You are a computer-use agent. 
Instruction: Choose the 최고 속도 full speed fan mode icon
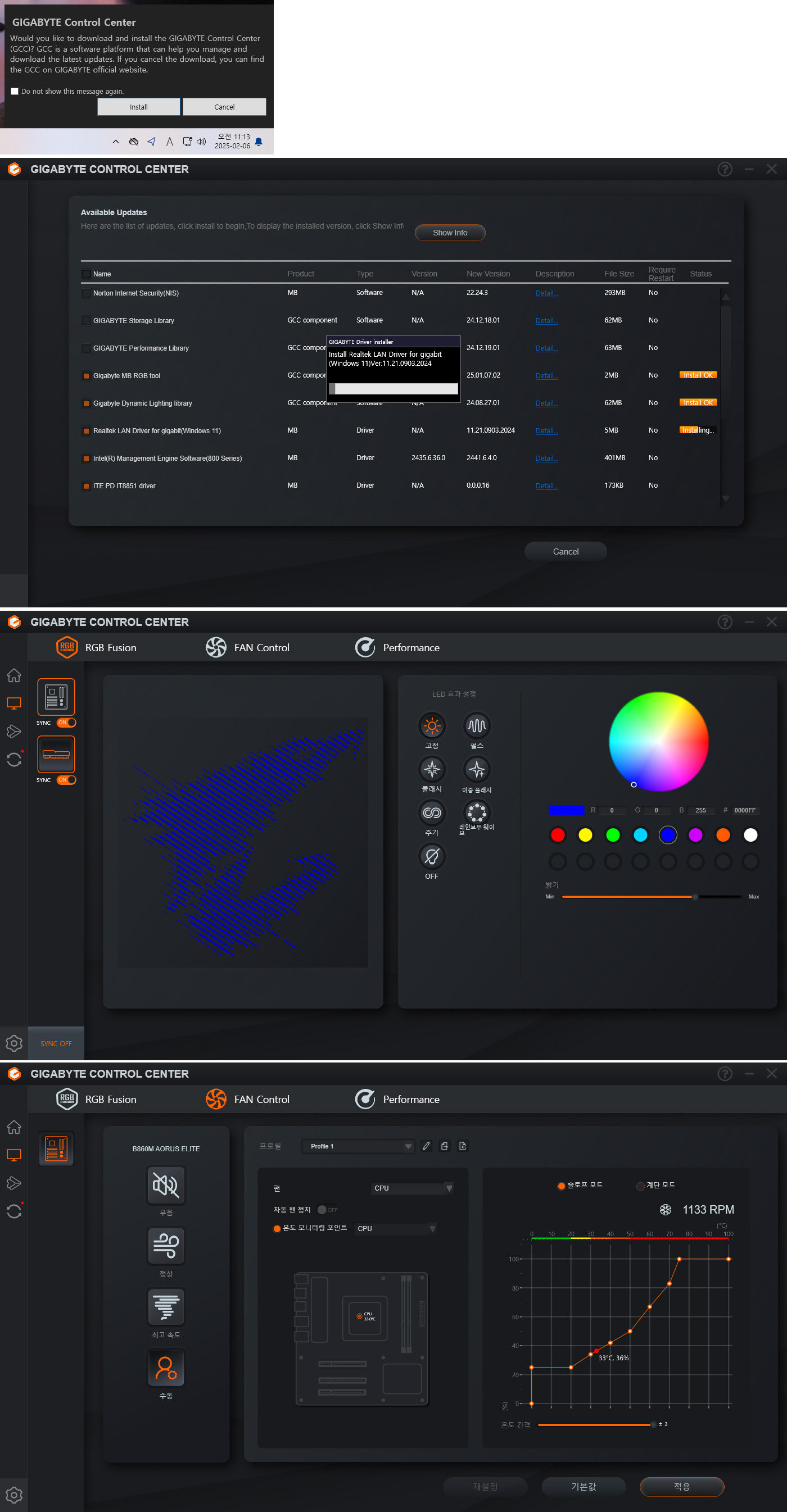click(x=166, y=1307)
